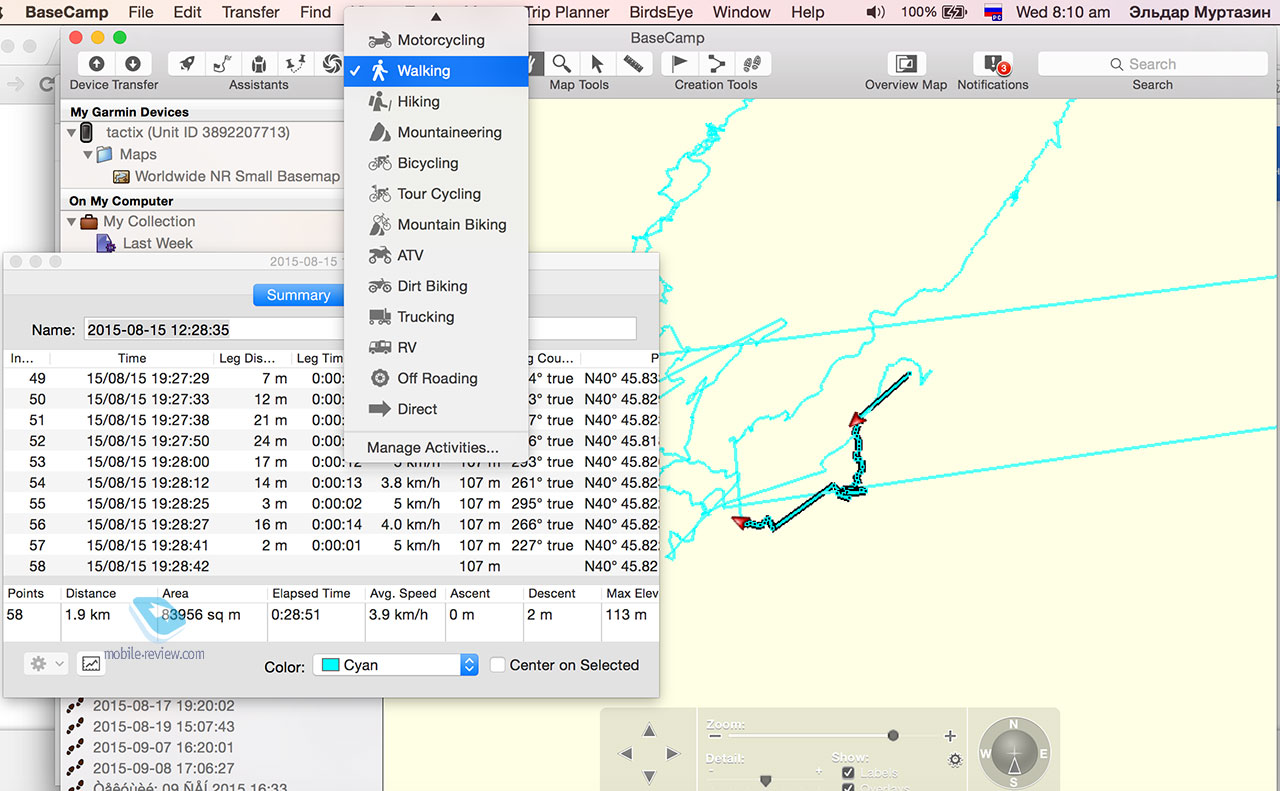Image resolution: width=1280 pixels, height=791 pixels.
Task: Choose Bicycling activity profile
Action: [x=435, y=163]
